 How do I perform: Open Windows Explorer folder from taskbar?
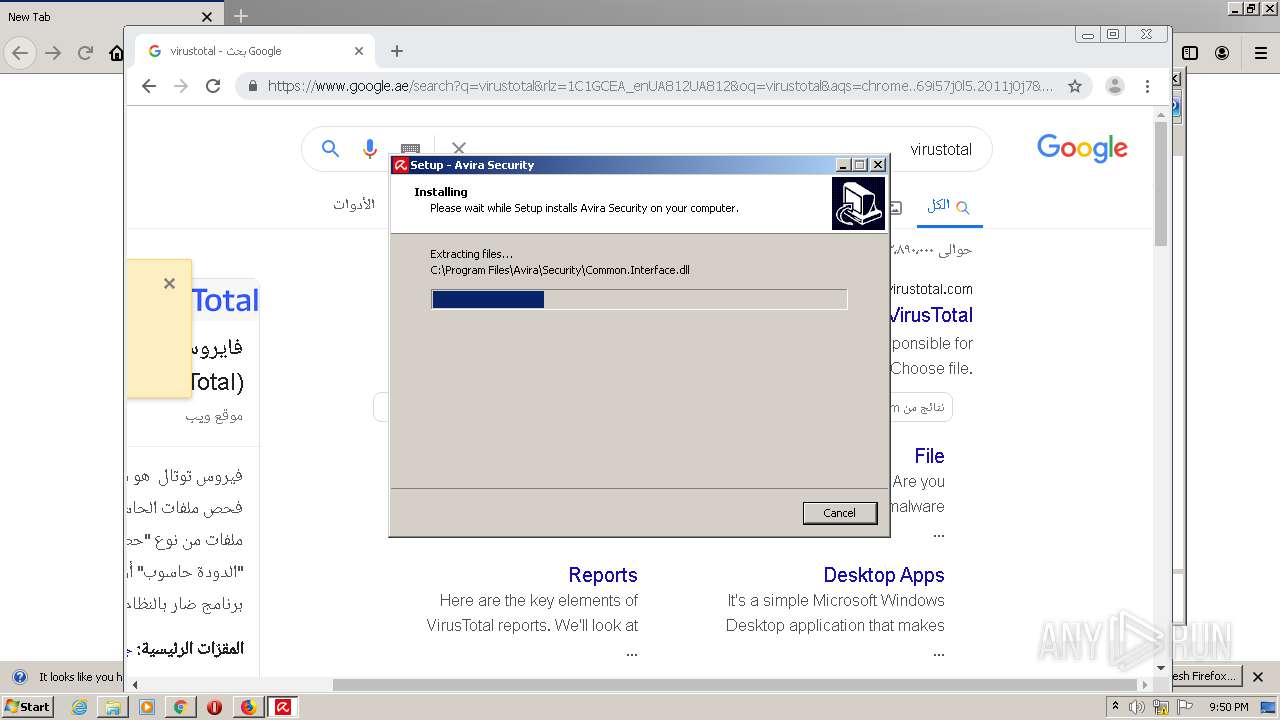113,707
